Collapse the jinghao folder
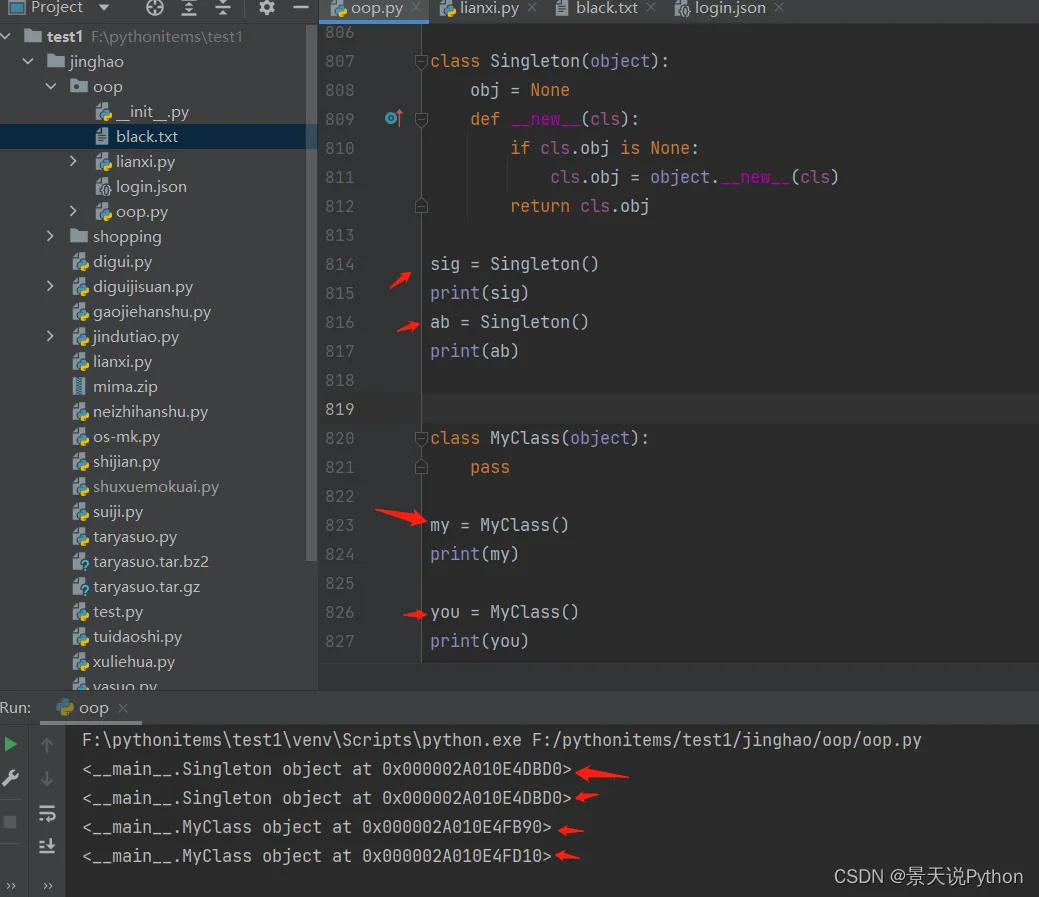 pyautogui.click(x=28, y=62)
